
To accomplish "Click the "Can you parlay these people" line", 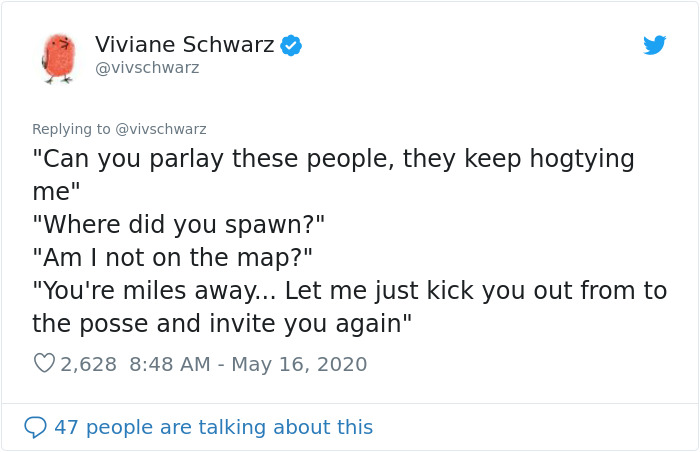I will pos(333,159).
